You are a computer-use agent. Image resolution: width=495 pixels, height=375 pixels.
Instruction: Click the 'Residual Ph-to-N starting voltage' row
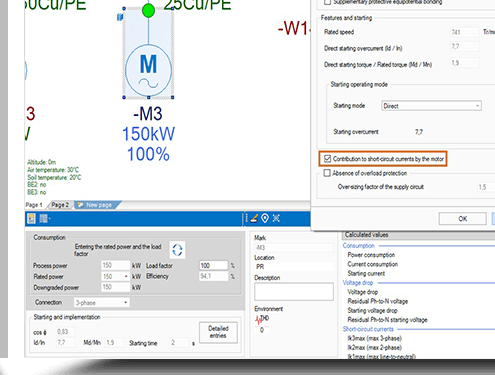tap(387, 320)
